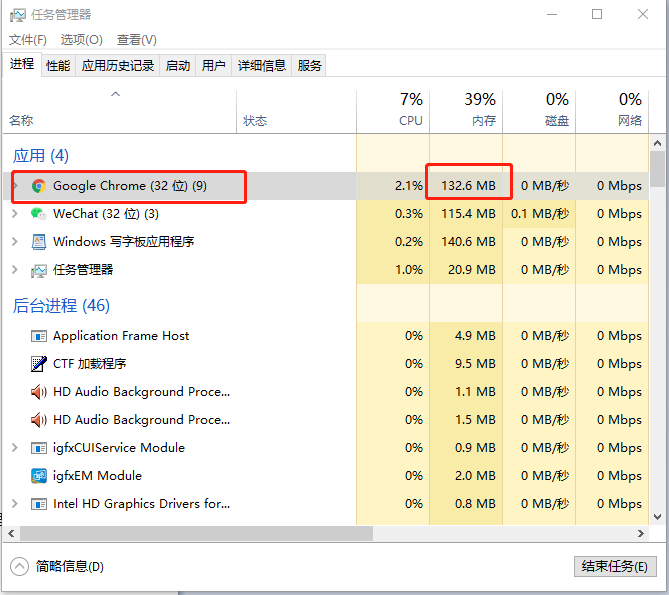Click the Google Chrome app icon

point(39,186)
